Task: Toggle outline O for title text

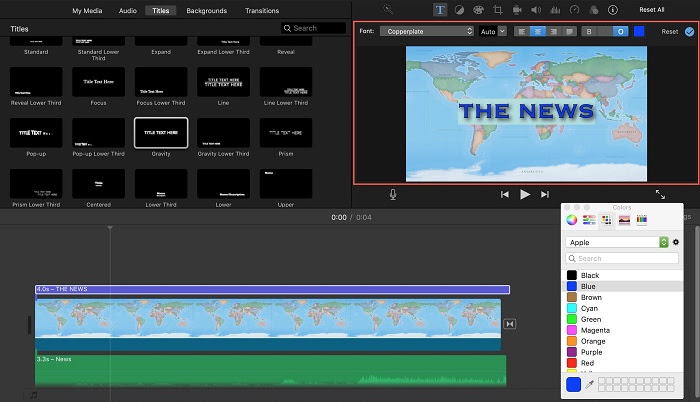Action: (x=621, y=32)
